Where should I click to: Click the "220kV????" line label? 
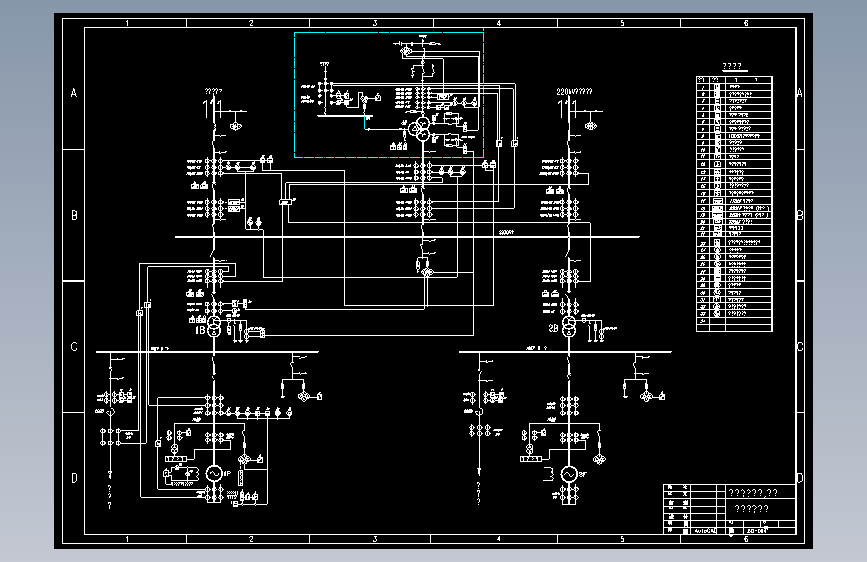point(574,91)
